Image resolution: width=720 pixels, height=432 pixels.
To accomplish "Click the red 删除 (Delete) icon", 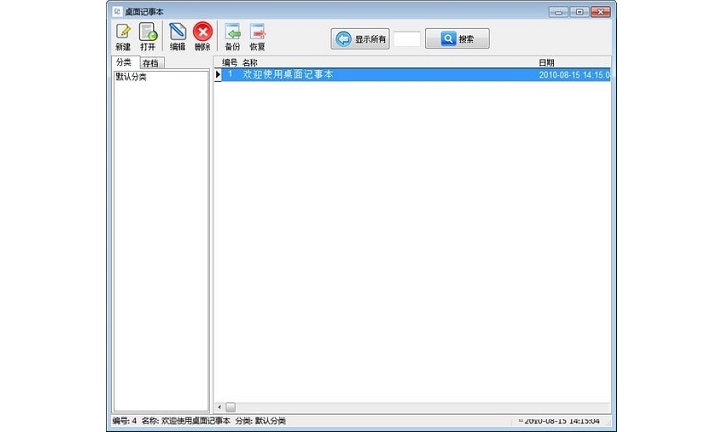I will pyautogui.click(x=203, y=32).
